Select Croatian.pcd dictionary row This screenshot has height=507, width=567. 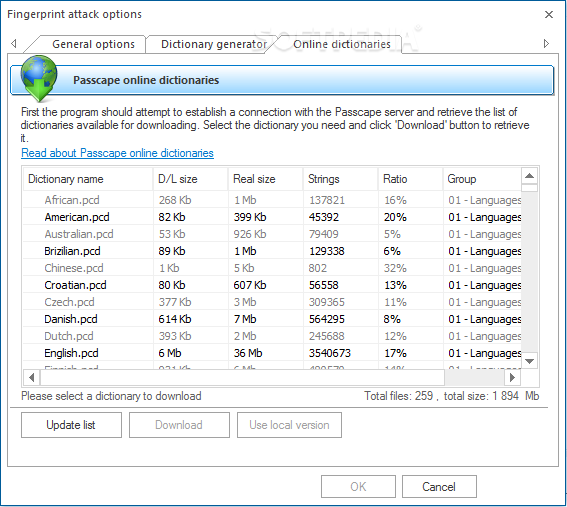pyautogui.click(x=272, y=285)
